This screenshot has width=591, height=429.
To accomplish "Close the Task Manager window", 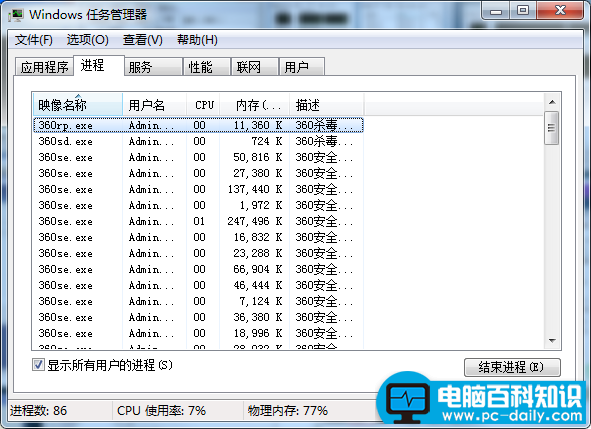I will pyautogui.click(x=560, y=11).
